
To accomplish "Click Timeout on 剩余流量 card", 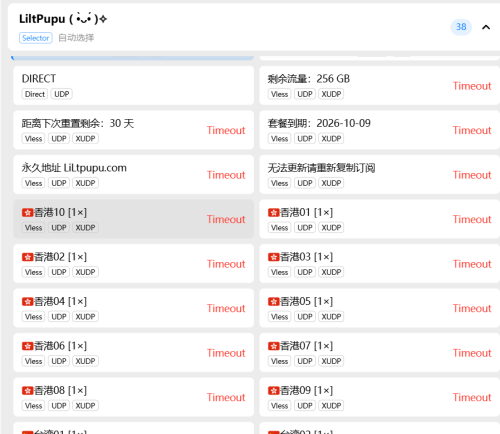I will pos(472,86).
